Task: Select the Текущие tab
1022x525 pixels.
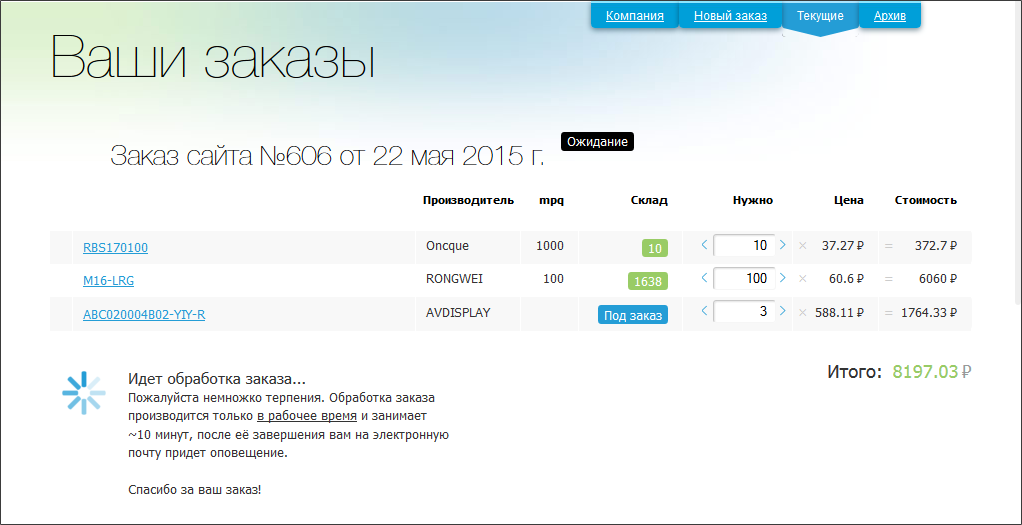Action: tap(820, 16)
